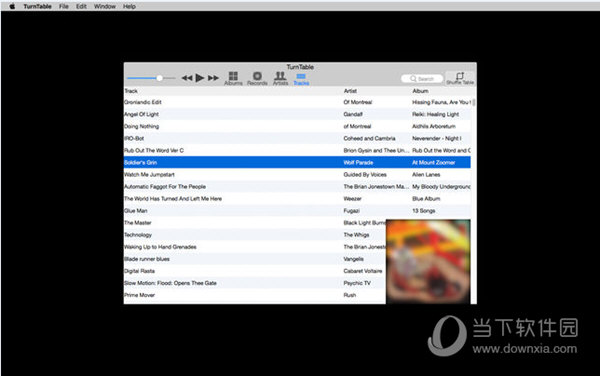This screenshot has height=376, width=600.
Task: Click the rewind previous track button
Action: tap(187, 78)
